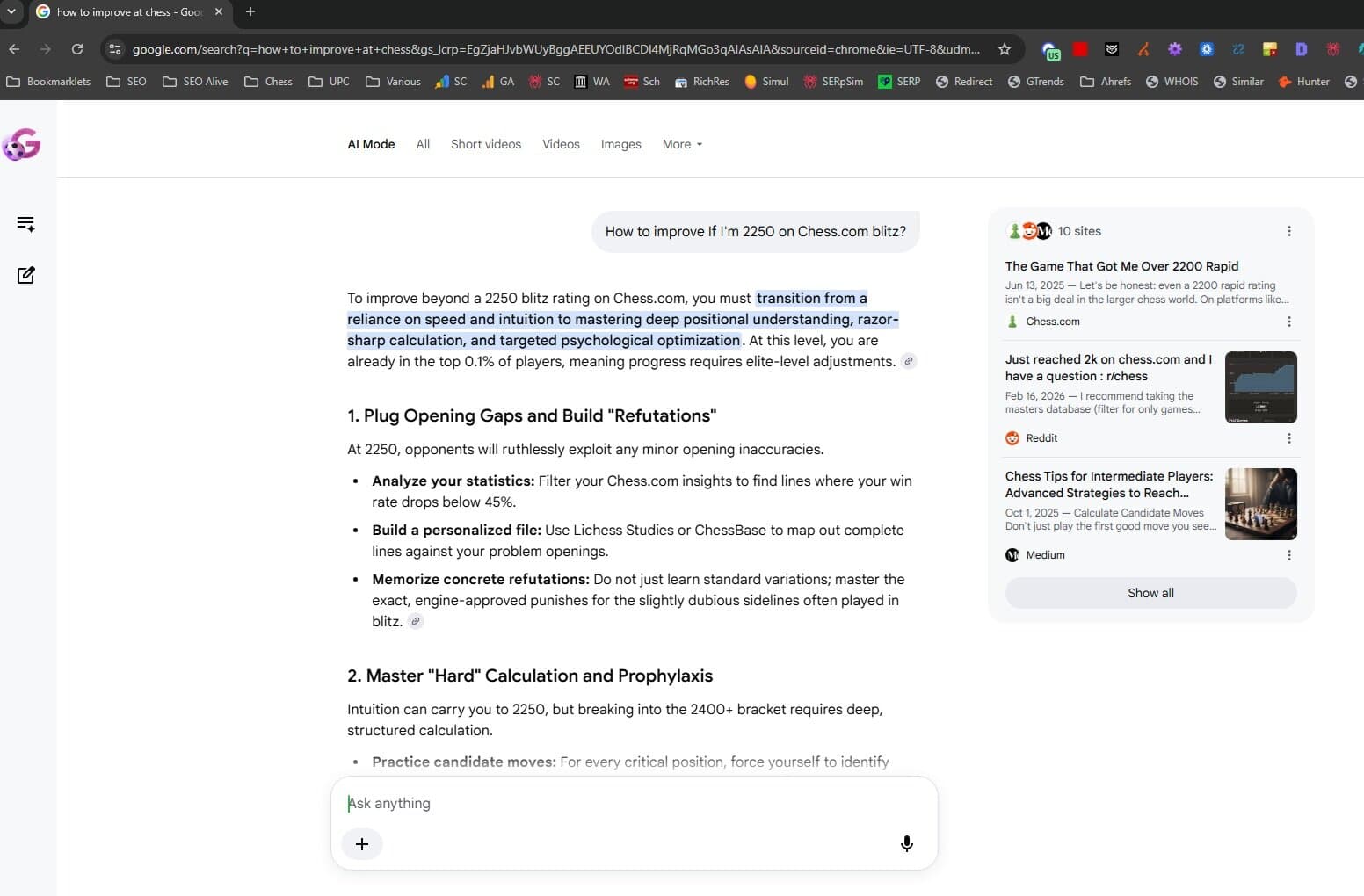Reload the current Google search page

[77, 49]
